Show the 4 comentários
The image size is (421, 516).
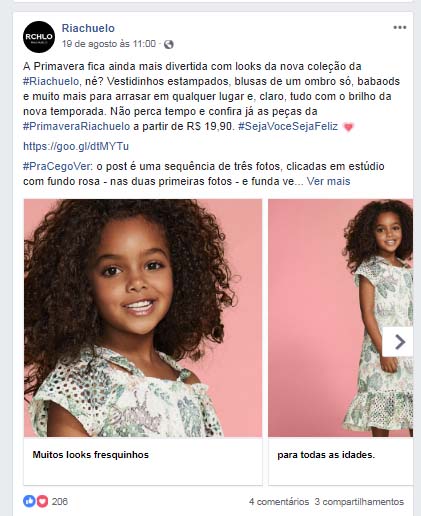pyautogui.click(x=279, y=502)
